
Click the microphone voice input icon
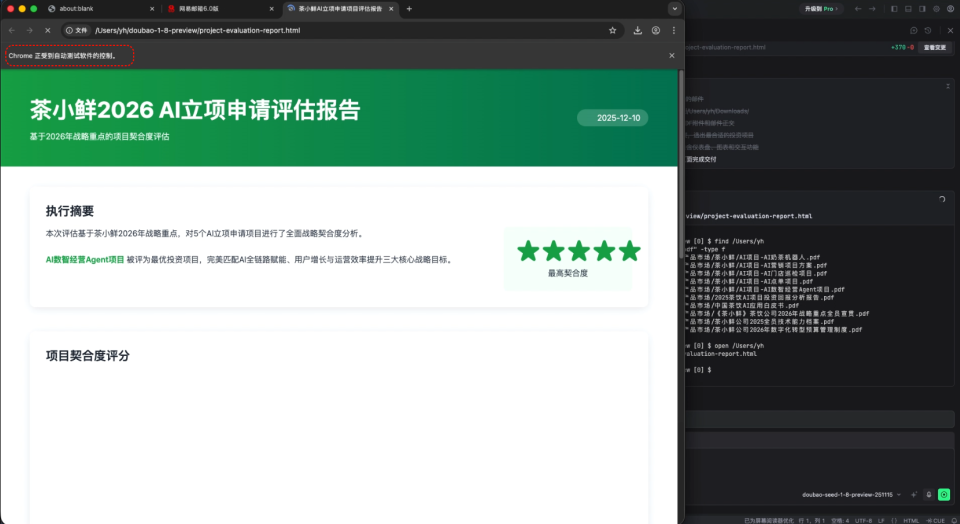[929, 495]
